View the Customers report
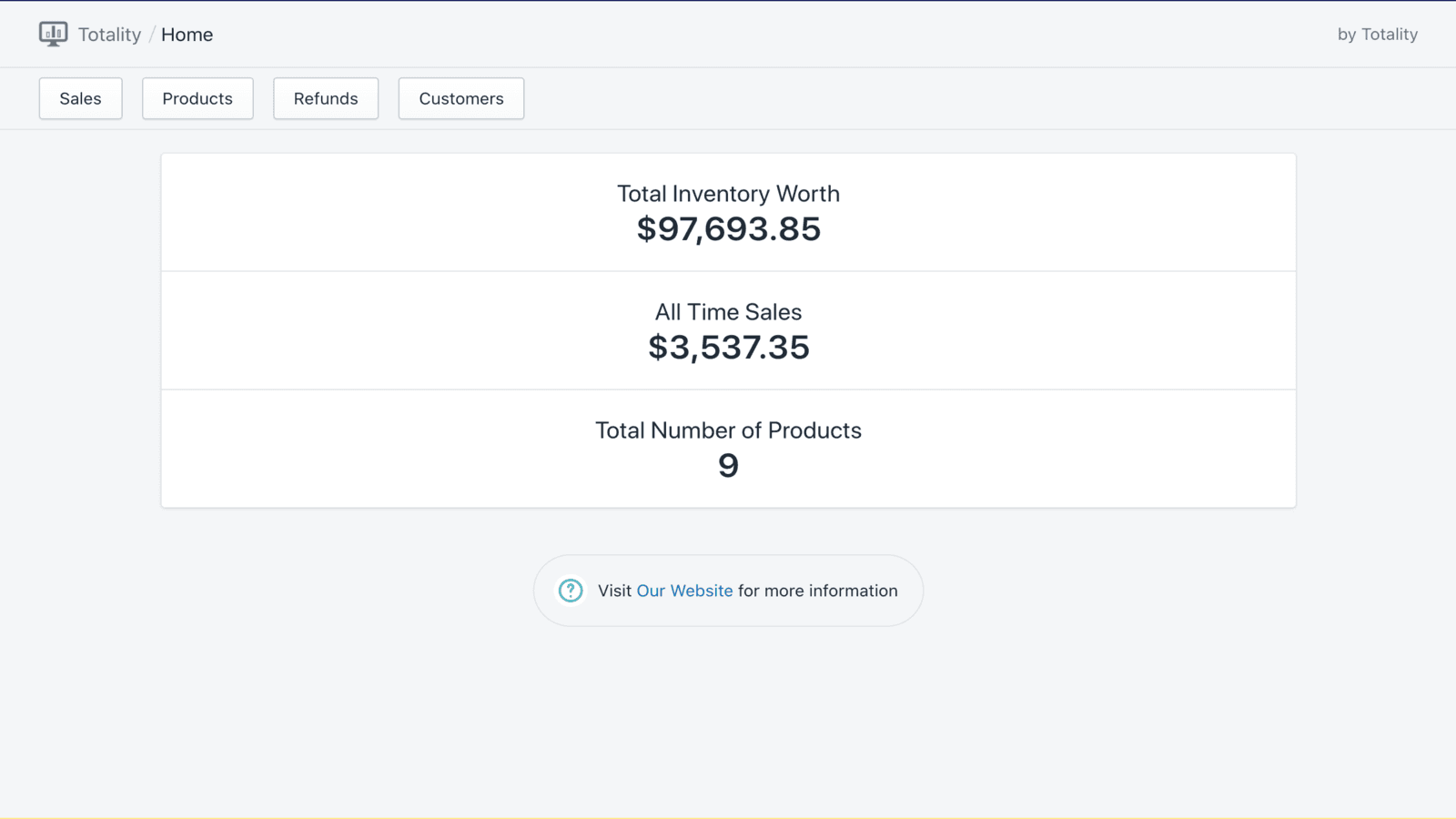This screenshot has width=1456, height=819. [460, 98]
